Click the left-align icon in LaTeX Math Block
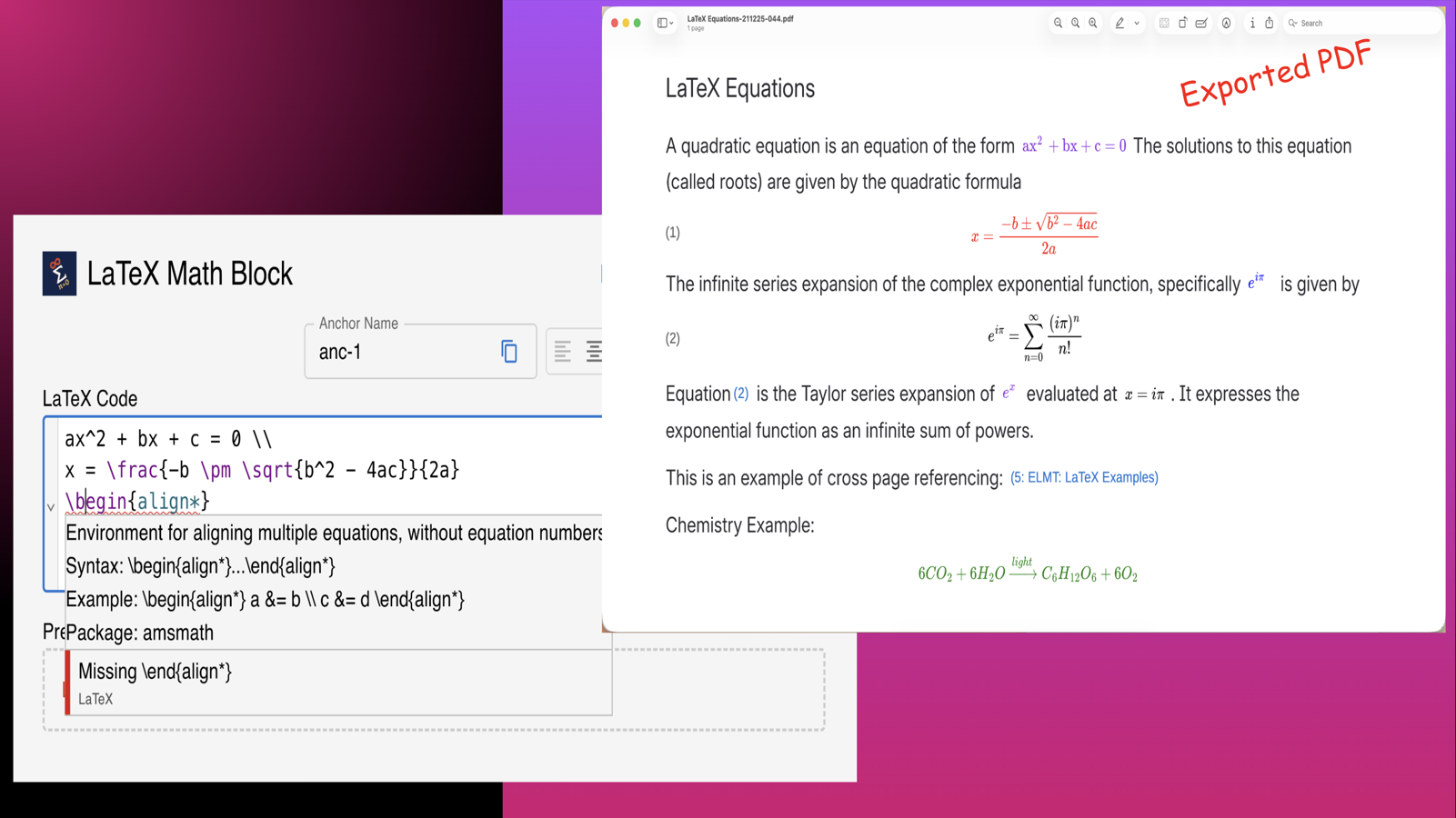Screen dimensions: 1456x818 tap(563, 351)
